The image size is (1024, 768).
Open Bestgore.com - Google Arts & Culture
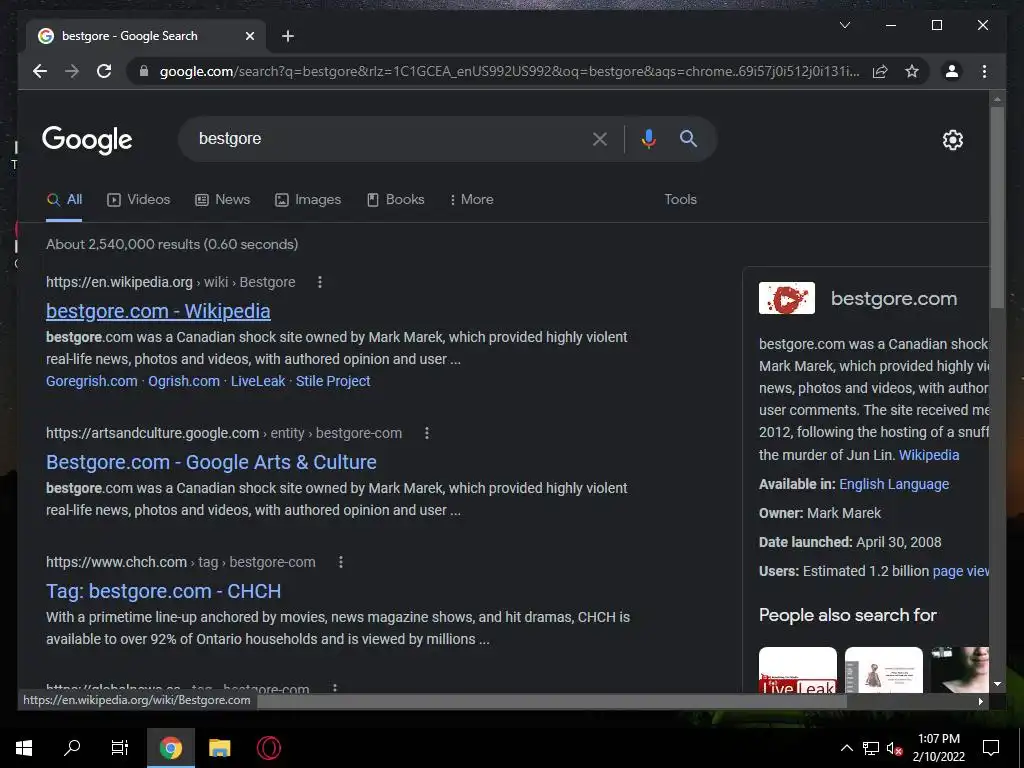click(211, 462)
